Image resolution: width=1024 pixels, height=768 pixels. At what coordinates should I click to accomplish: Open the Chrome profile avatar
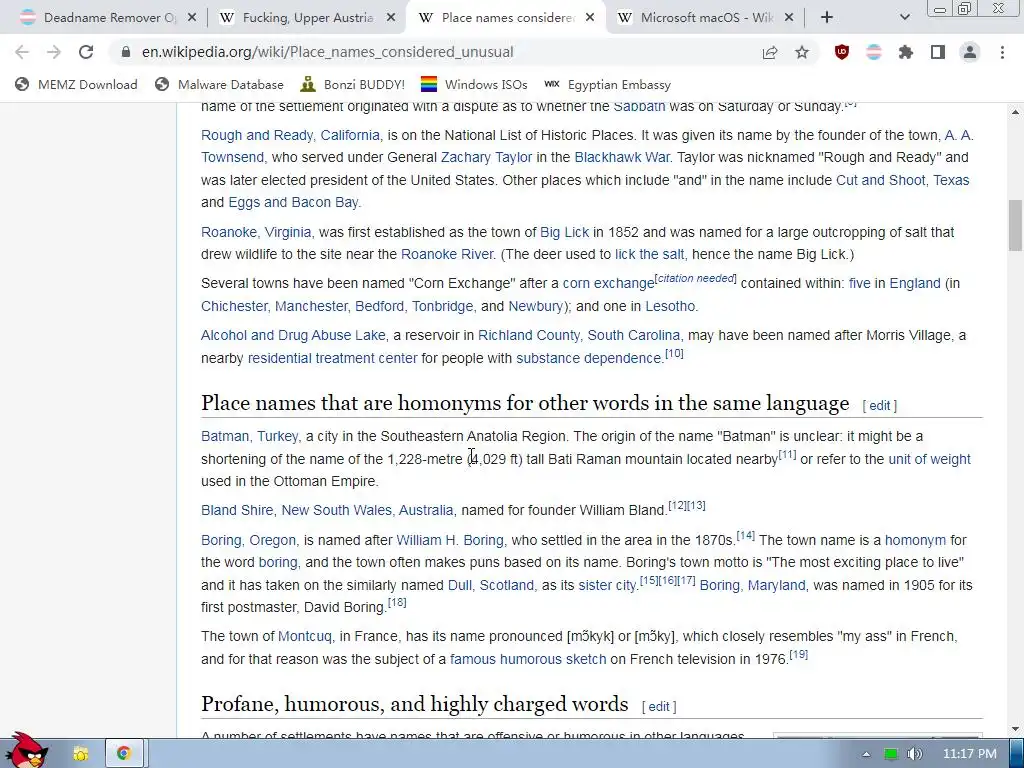[970, 52]
